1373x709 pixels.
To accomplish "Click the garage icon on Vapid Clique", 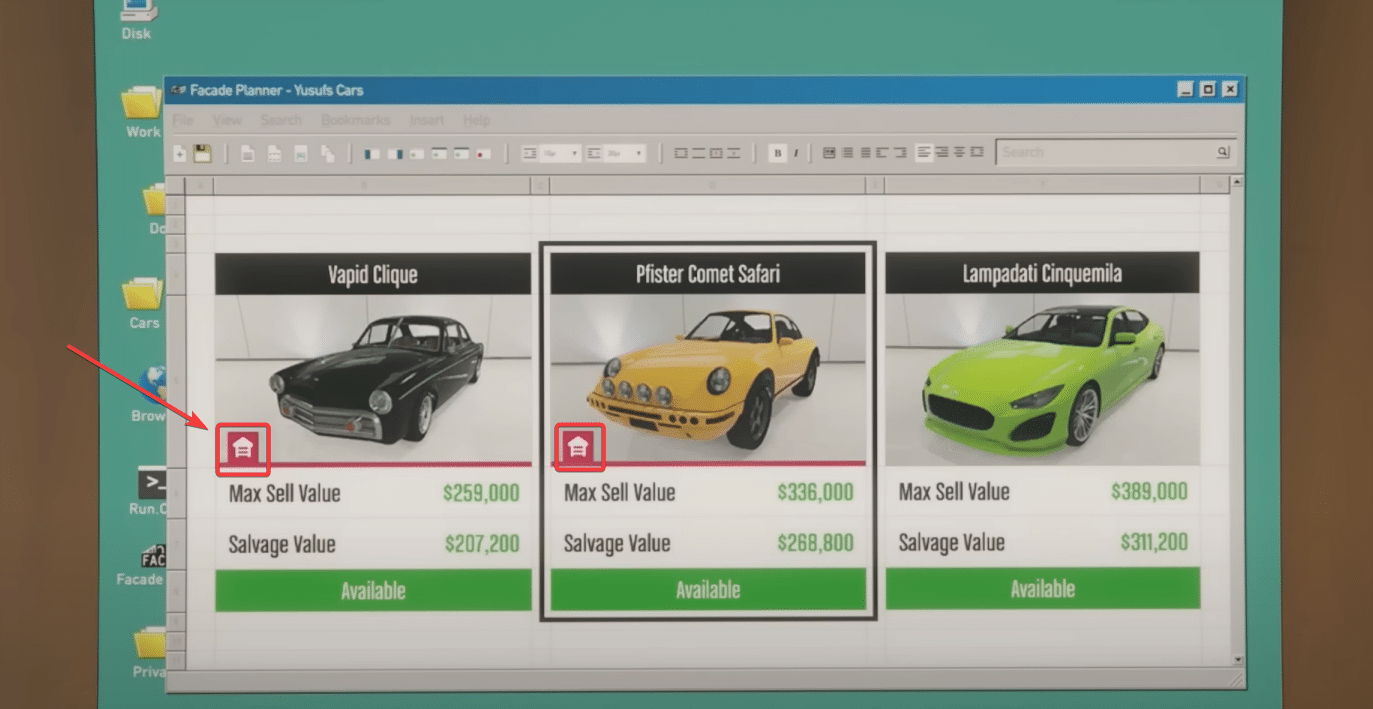I will coord(242,448).
